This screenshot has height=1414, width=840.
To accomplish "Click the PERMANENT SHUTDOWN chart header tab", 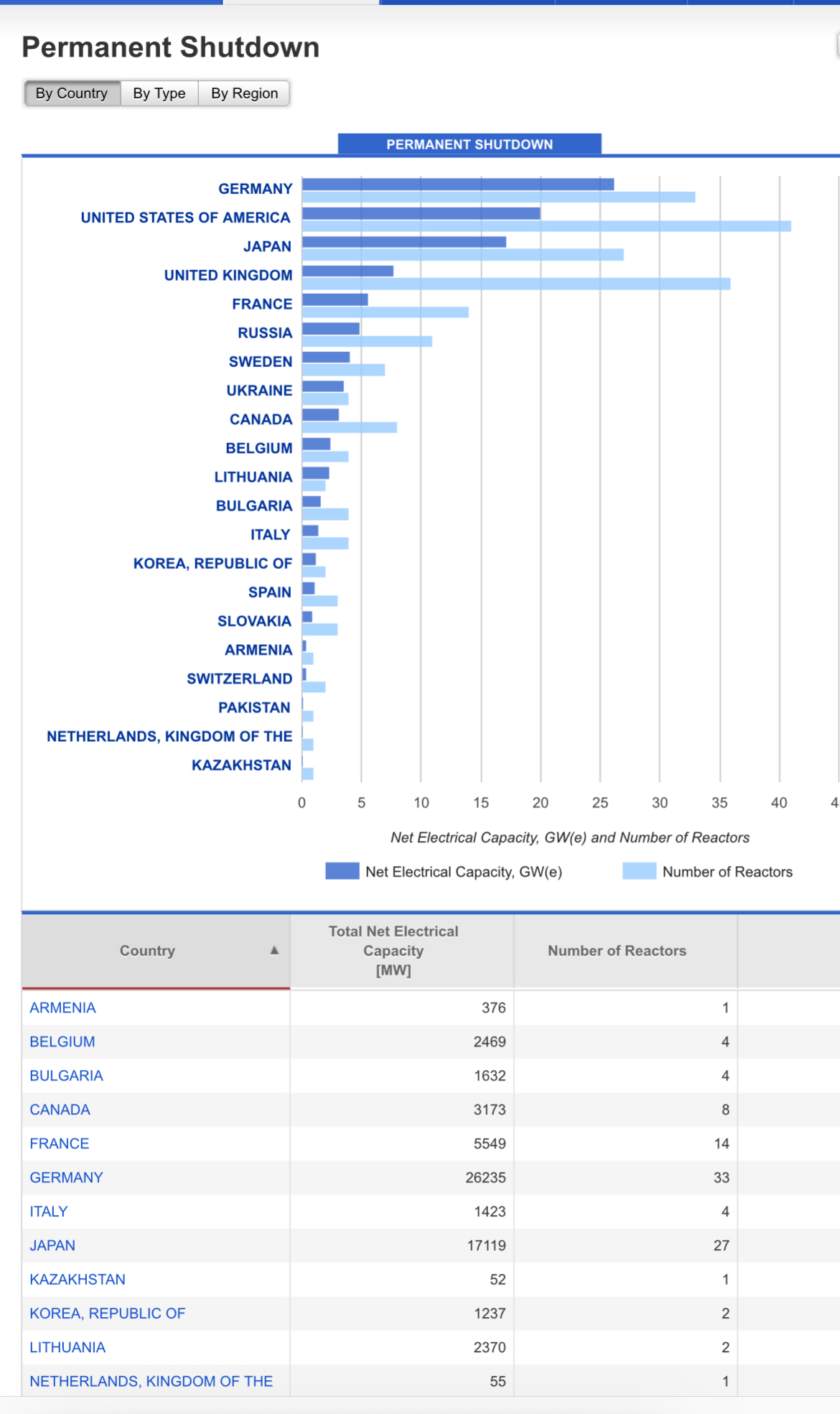I will 470,144.
